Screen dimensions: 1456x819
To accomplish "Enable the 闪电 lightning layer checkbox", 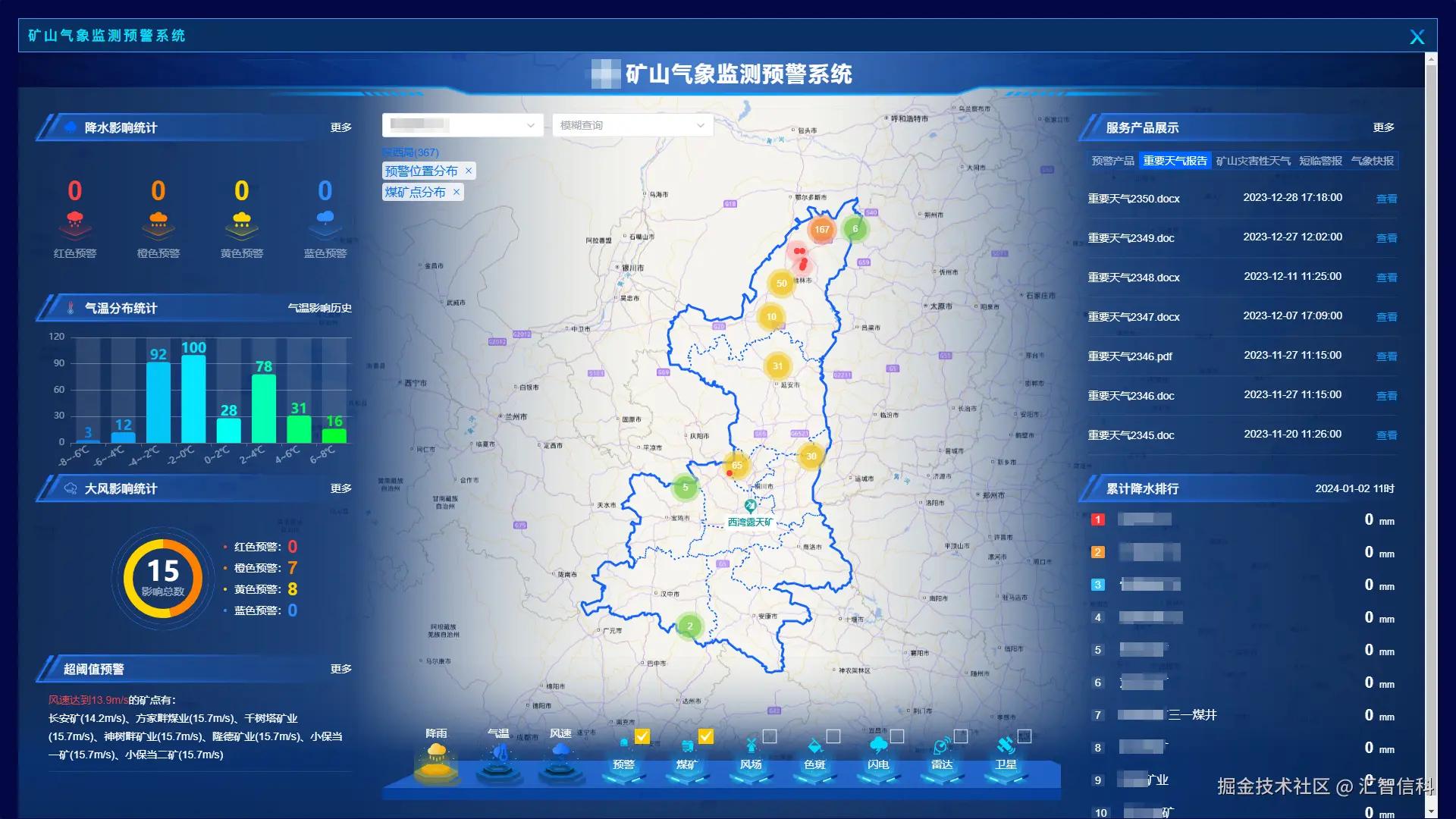I will 897,736.
